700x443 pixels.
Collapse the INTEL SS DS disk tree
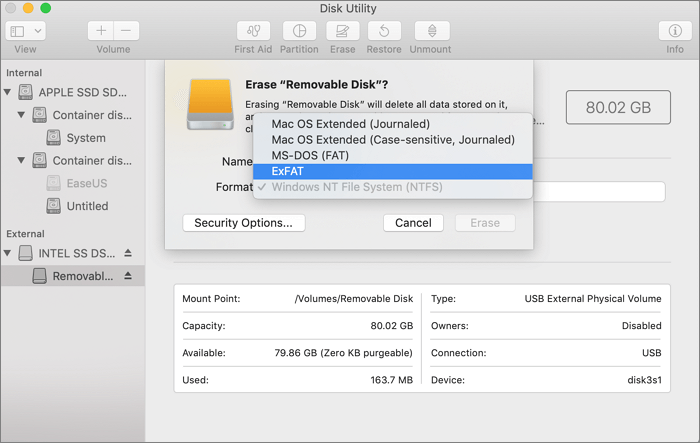pyautogui.click(x=9, y=253)
